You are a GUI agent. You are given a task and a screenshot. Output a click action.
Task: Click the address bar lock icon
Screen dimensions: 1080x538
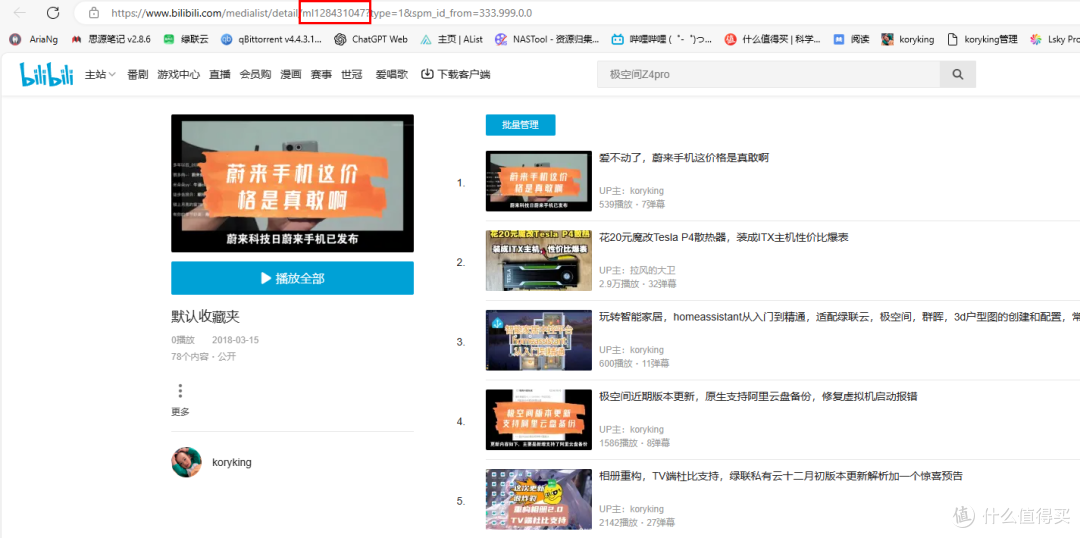coord(94,13)
